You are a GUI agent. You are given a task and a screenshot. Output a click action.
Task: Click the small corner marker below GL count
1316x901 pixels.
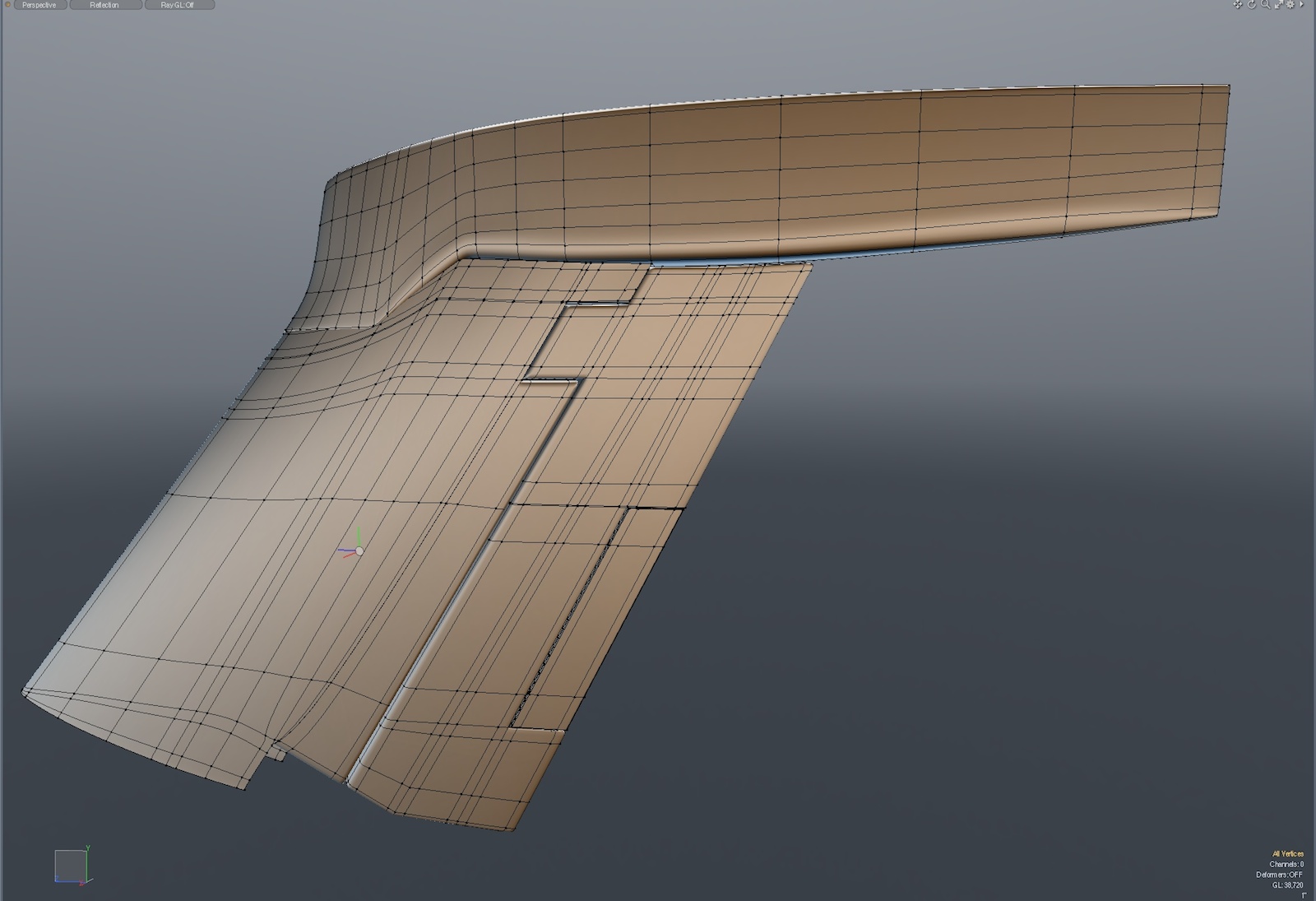click(x=1304, y=895)
